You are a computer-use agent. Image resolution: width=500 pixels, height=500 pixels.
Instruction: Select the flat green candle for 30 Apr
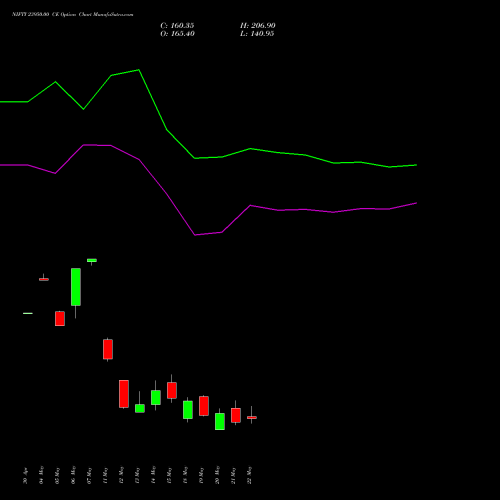28,313
